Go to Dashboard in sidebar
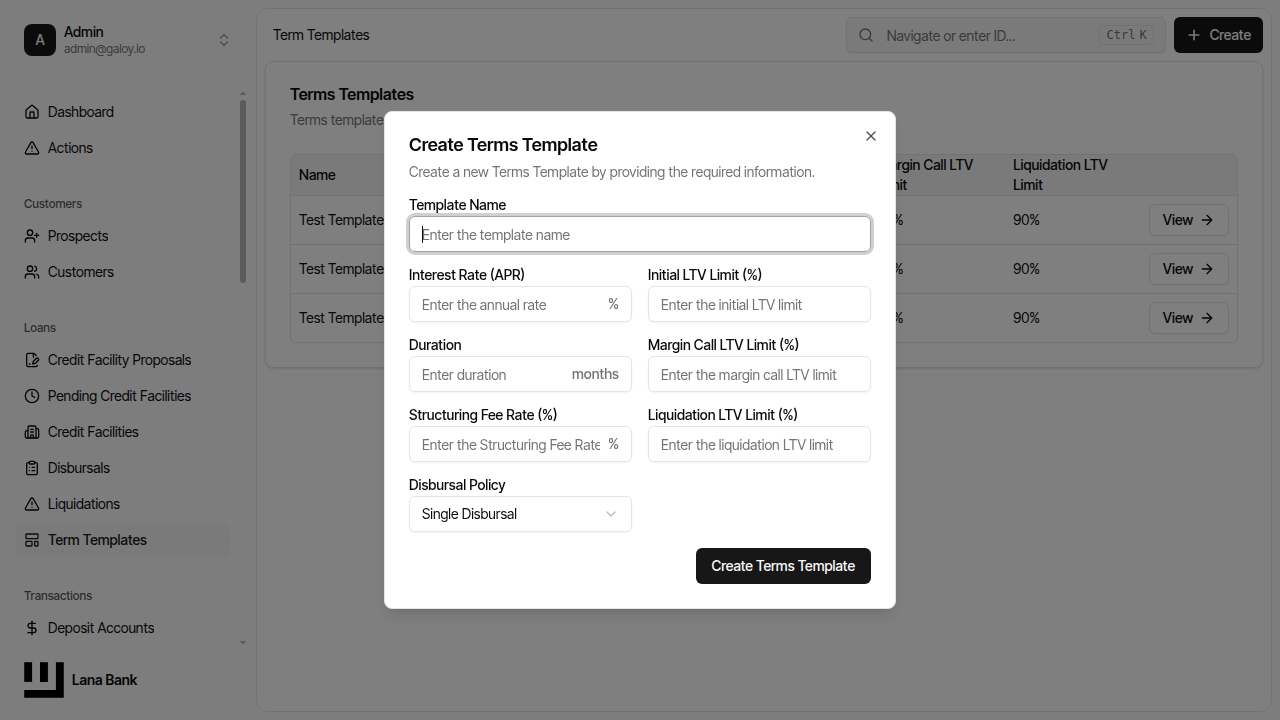This screenshot has height=720, width=1280. pyautogui.click(x=81, y=112)
